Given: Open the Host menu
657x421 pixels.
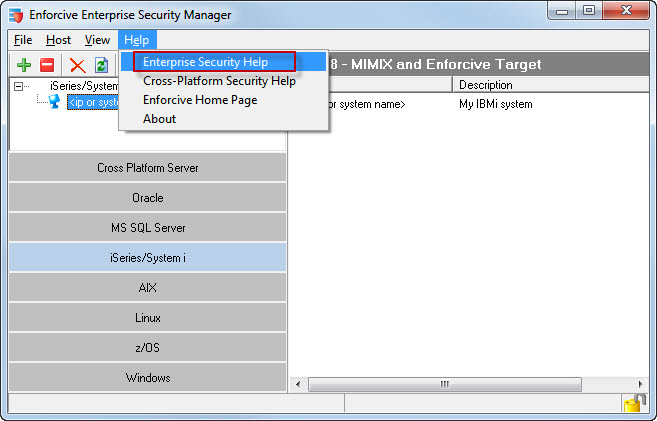Looking at the screenshot, I should click(x=58, y=40).
